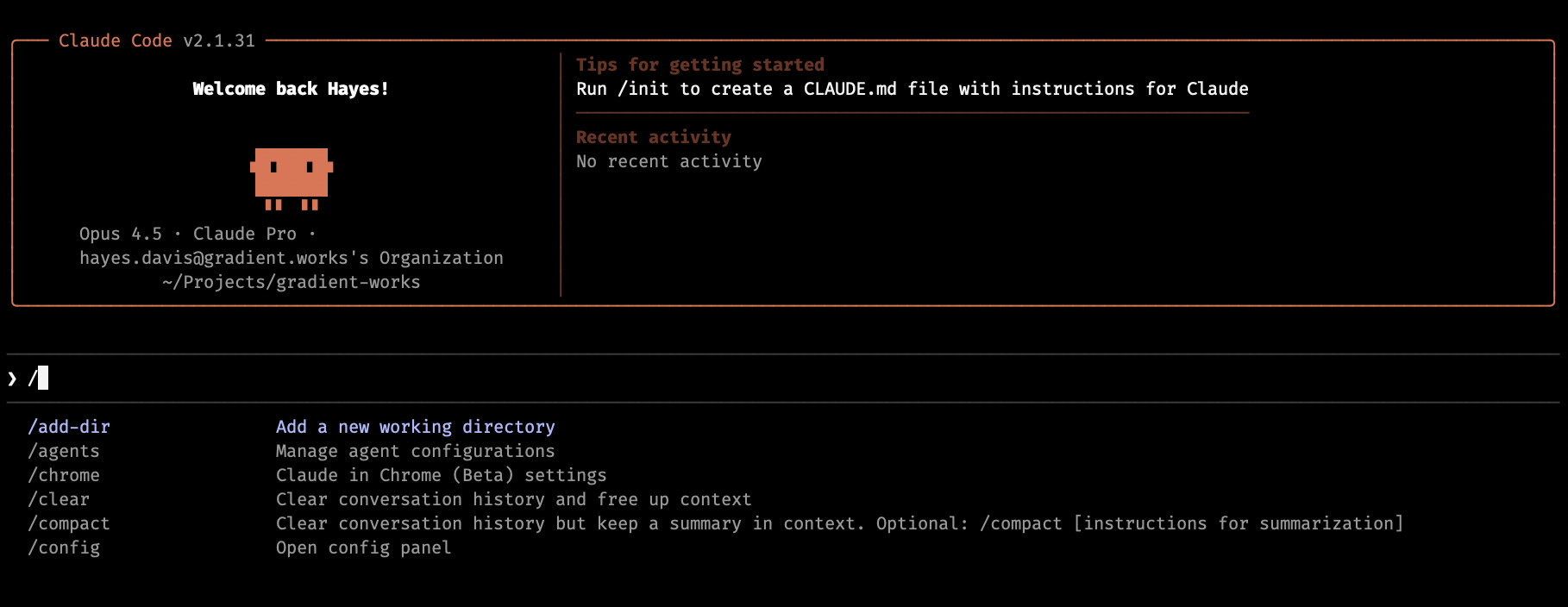Screen dimensions: 1568x607
Task: Click the 'Opus 4.5 · Claude Pro' model line
Action: coord(198,234)
